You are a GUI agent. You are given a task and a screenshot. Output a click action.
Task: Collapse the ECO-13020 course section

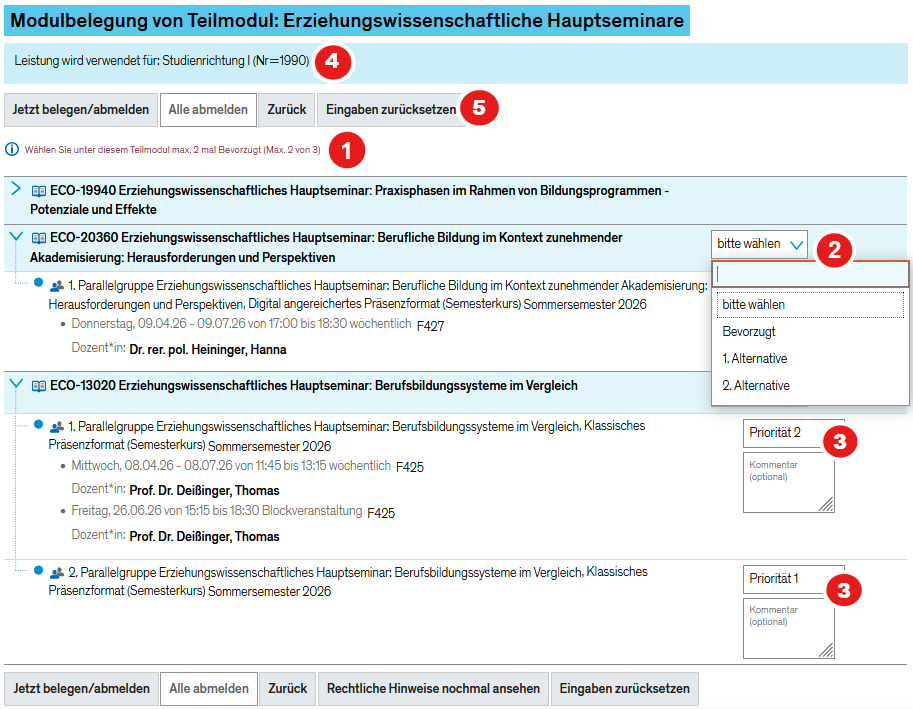click(15, 384)
